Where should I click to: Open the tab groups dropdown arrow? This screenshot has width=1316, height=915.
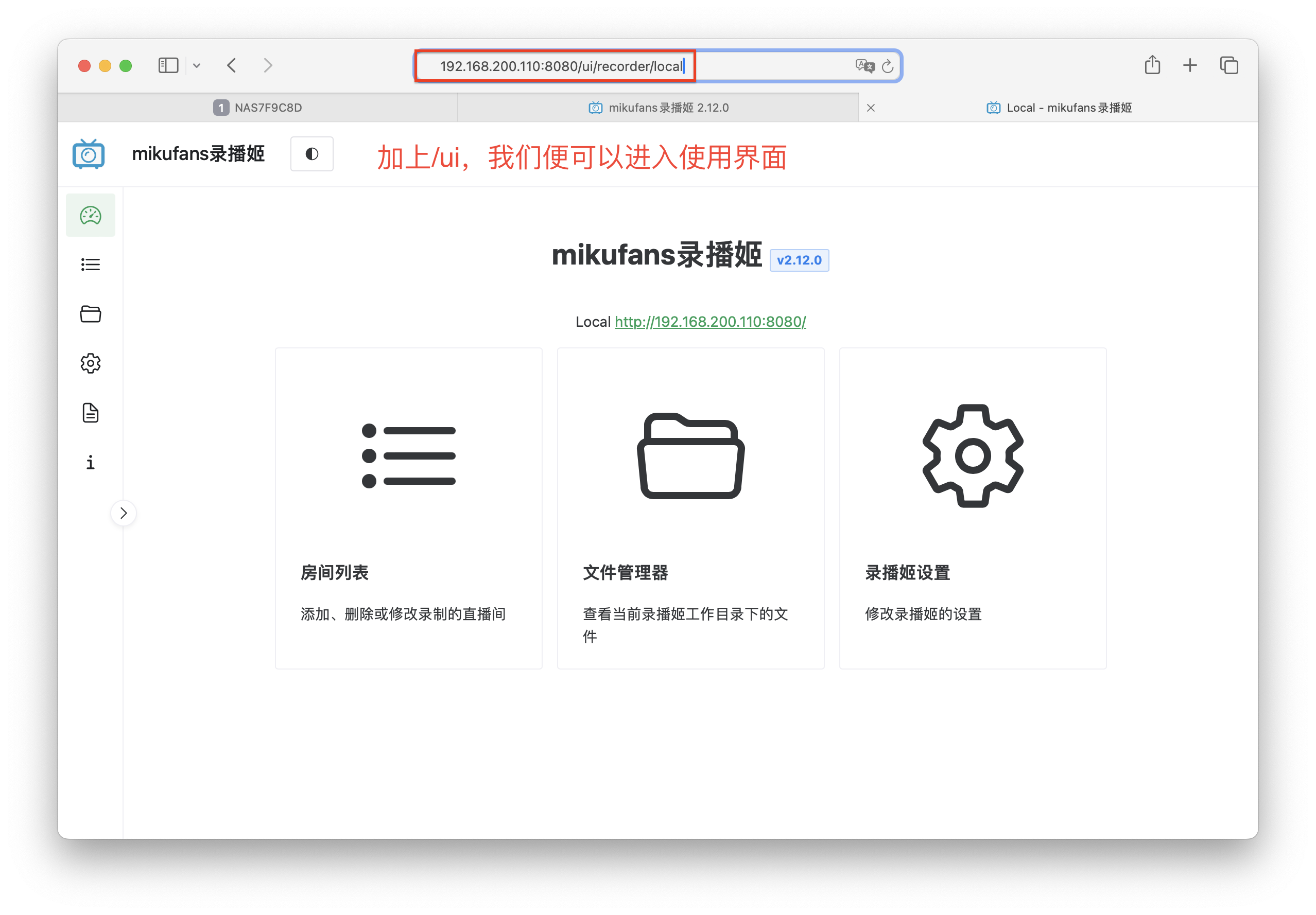coord(197,65)
